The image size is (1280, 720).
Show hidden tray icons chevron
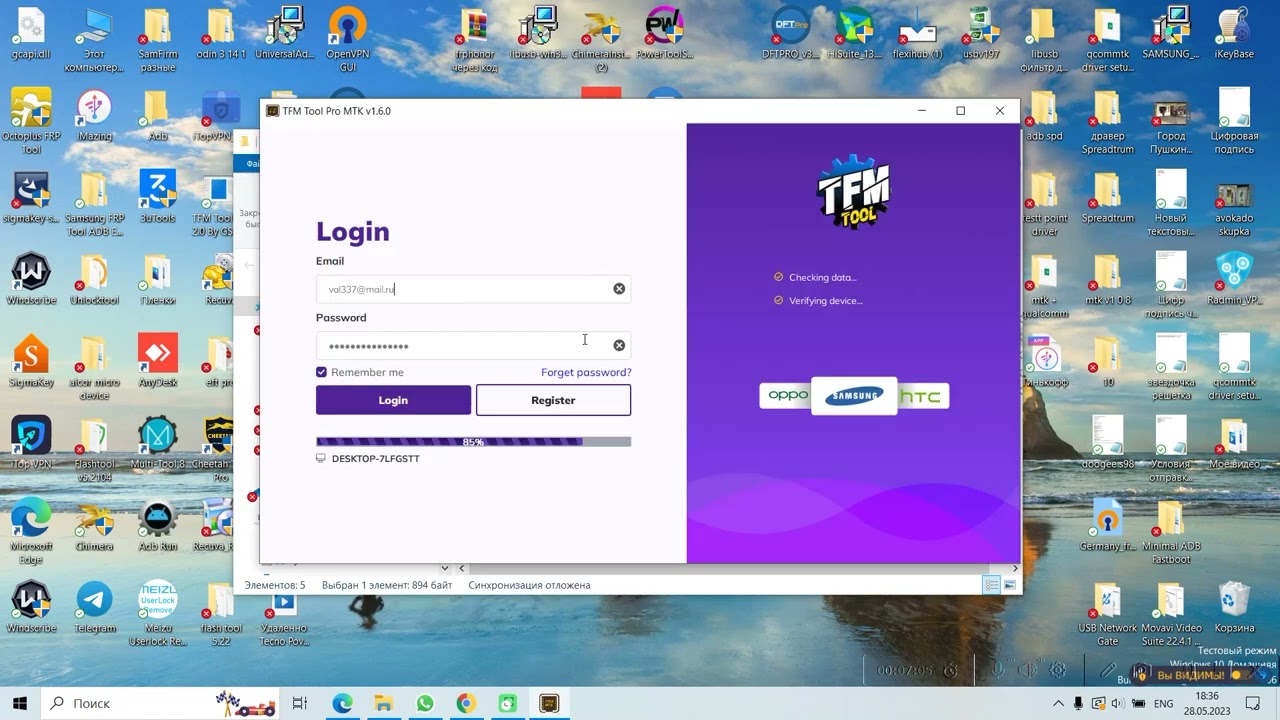[x=1058, y=704]
